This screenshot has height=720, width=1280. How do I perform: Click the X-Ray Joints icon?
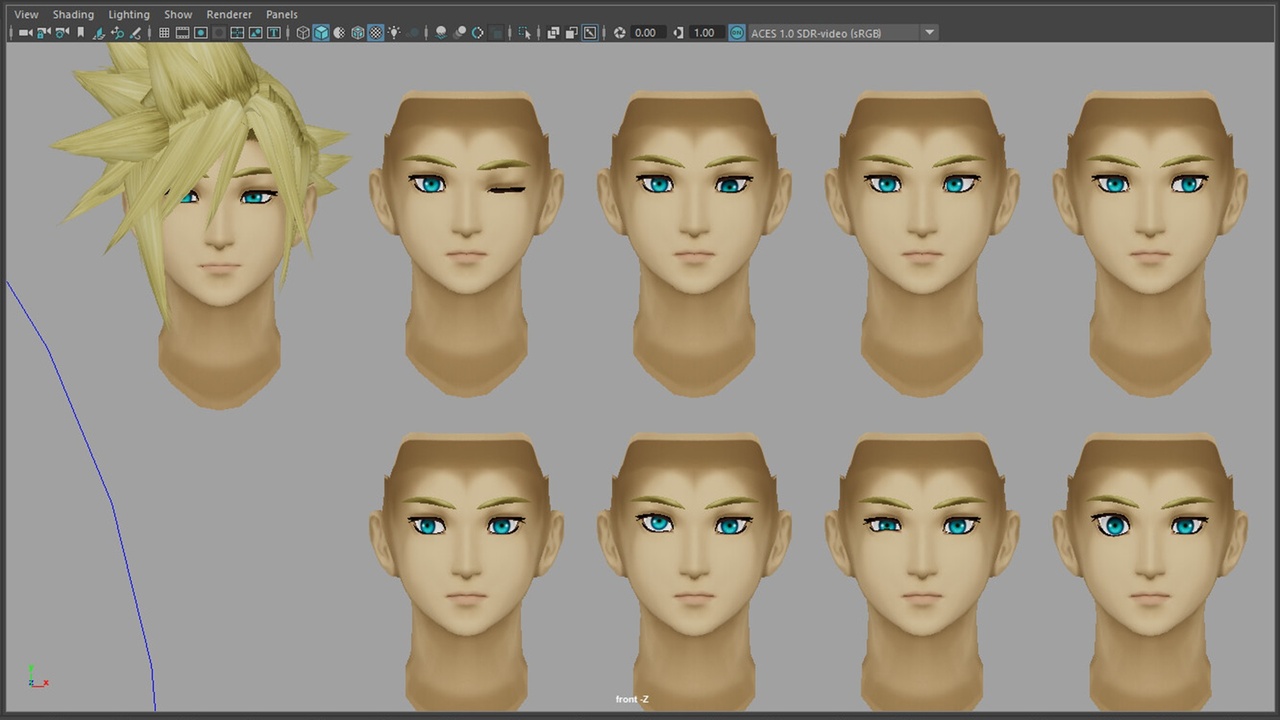pyautogui.click(x=590, y=33)
